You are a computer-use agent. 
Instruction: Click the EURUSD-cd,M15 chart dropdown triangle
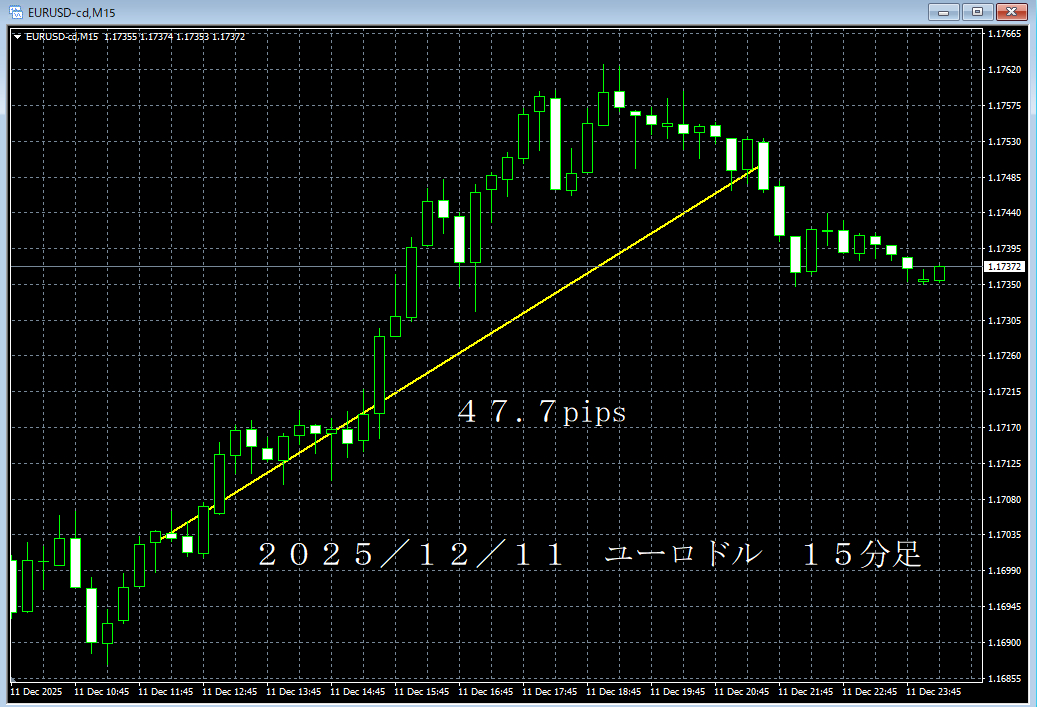[x=17, y=37]
